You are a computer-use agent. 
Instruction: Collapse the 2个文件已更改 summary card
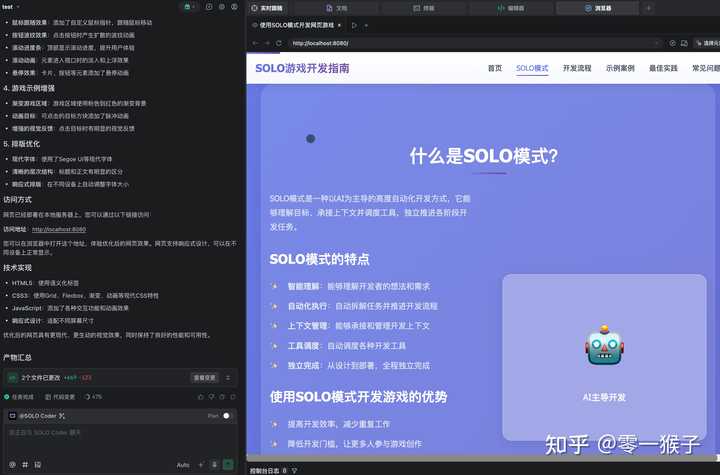tap(228, 378)
